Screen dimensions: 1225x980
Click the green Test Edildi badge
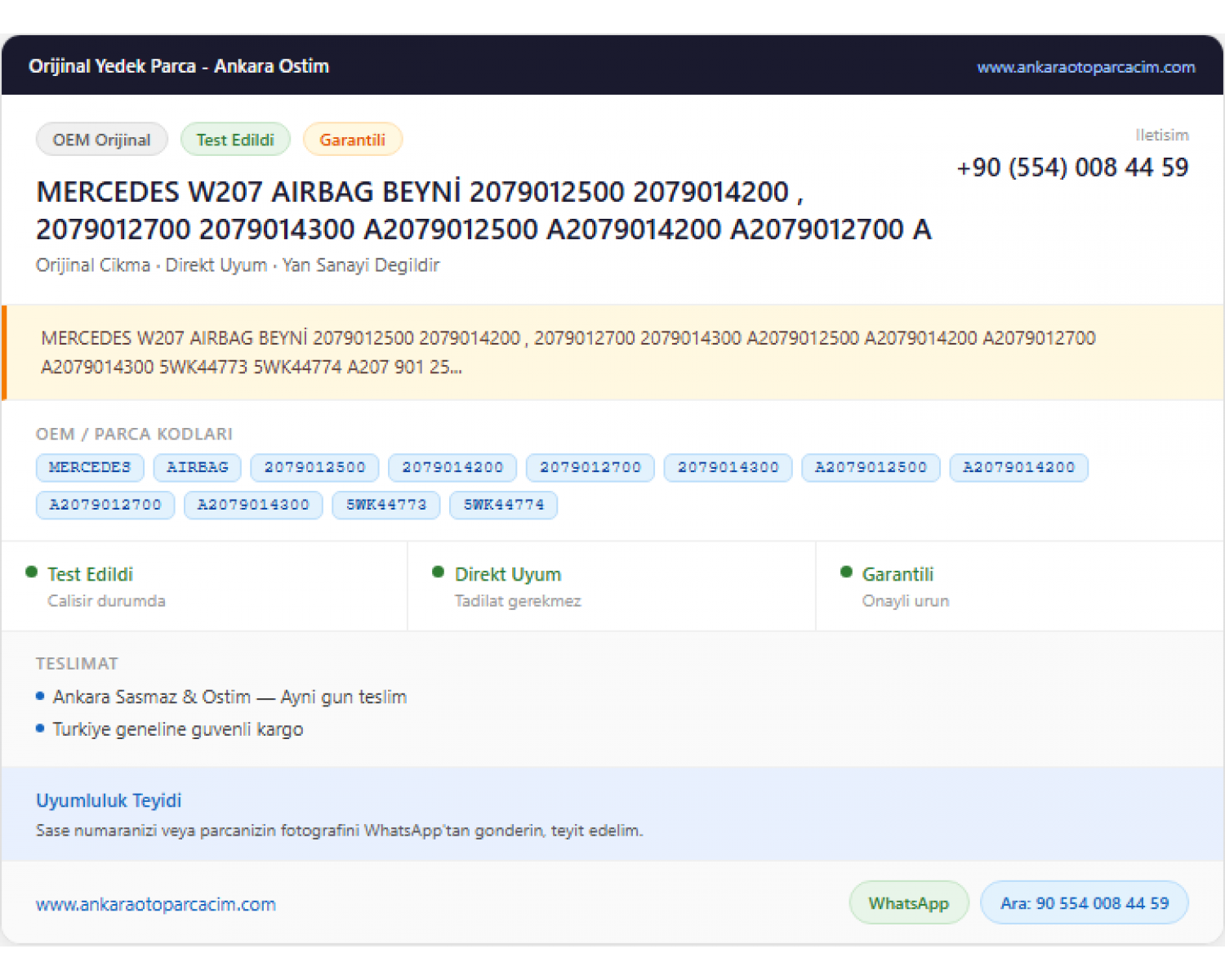click(235, 140)
